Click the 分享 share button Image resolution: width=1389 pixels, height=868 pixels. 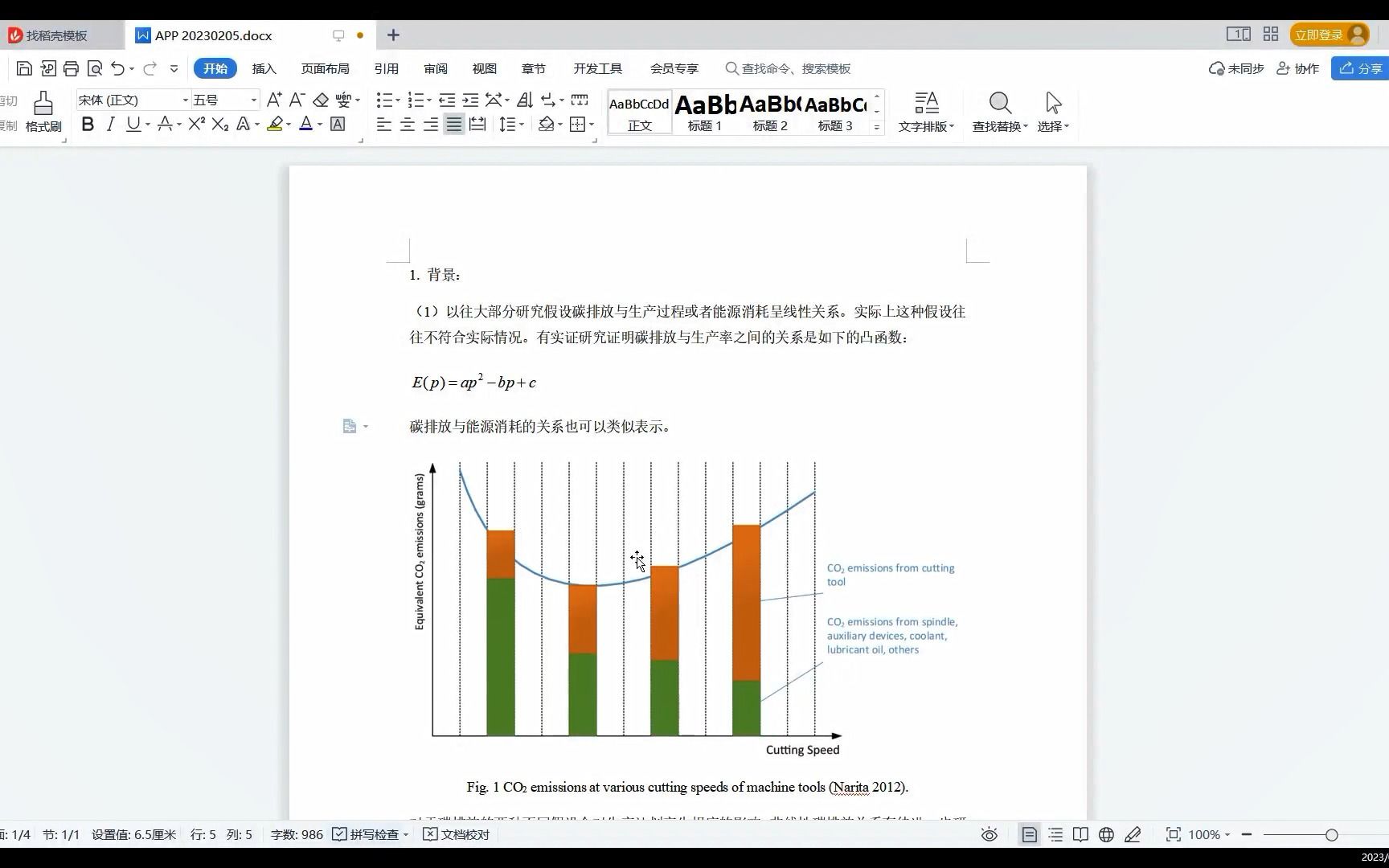tap(1360, 68)
